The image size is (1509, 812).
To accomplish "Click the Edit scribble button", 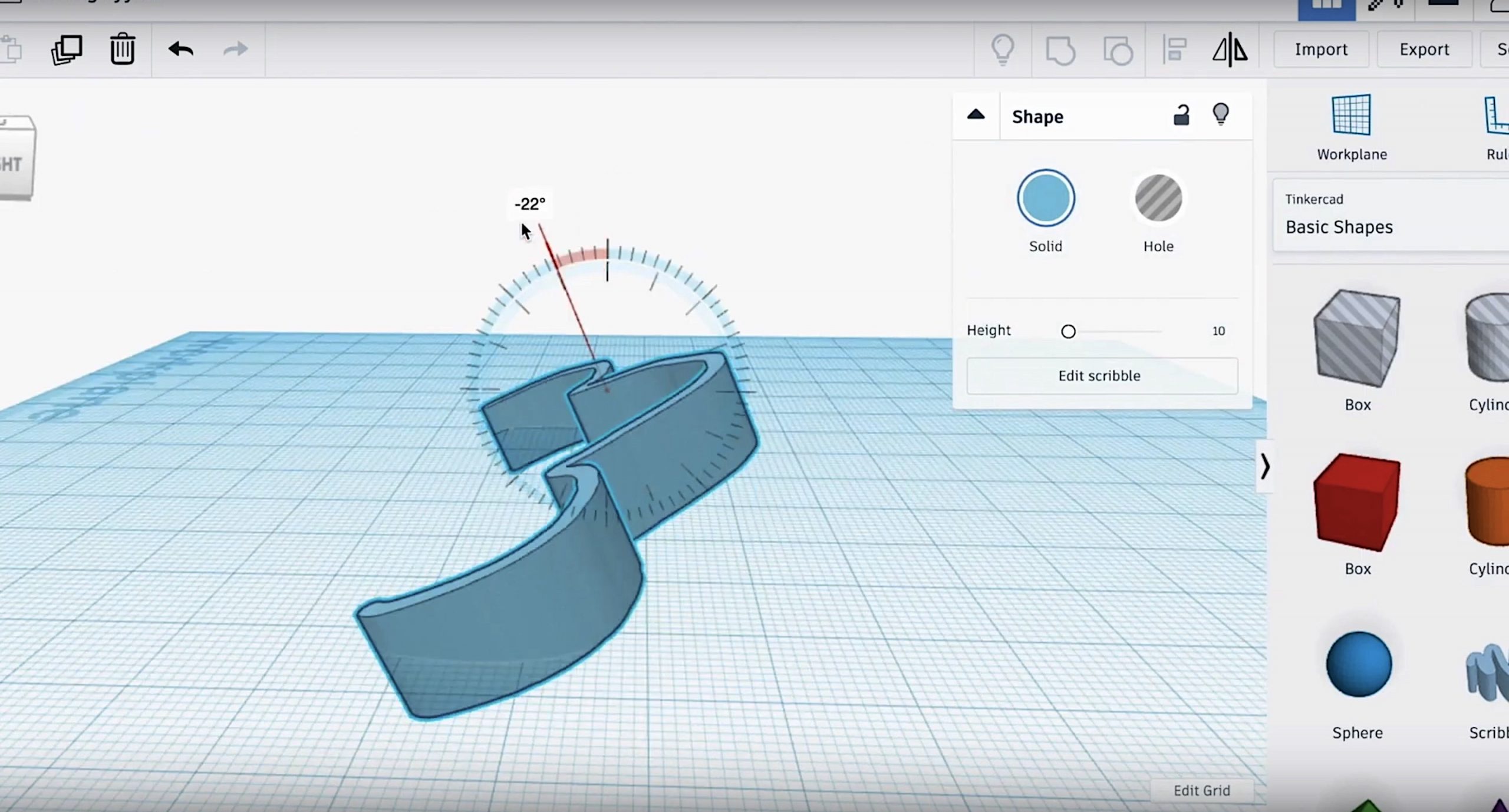I will 1099,376.
